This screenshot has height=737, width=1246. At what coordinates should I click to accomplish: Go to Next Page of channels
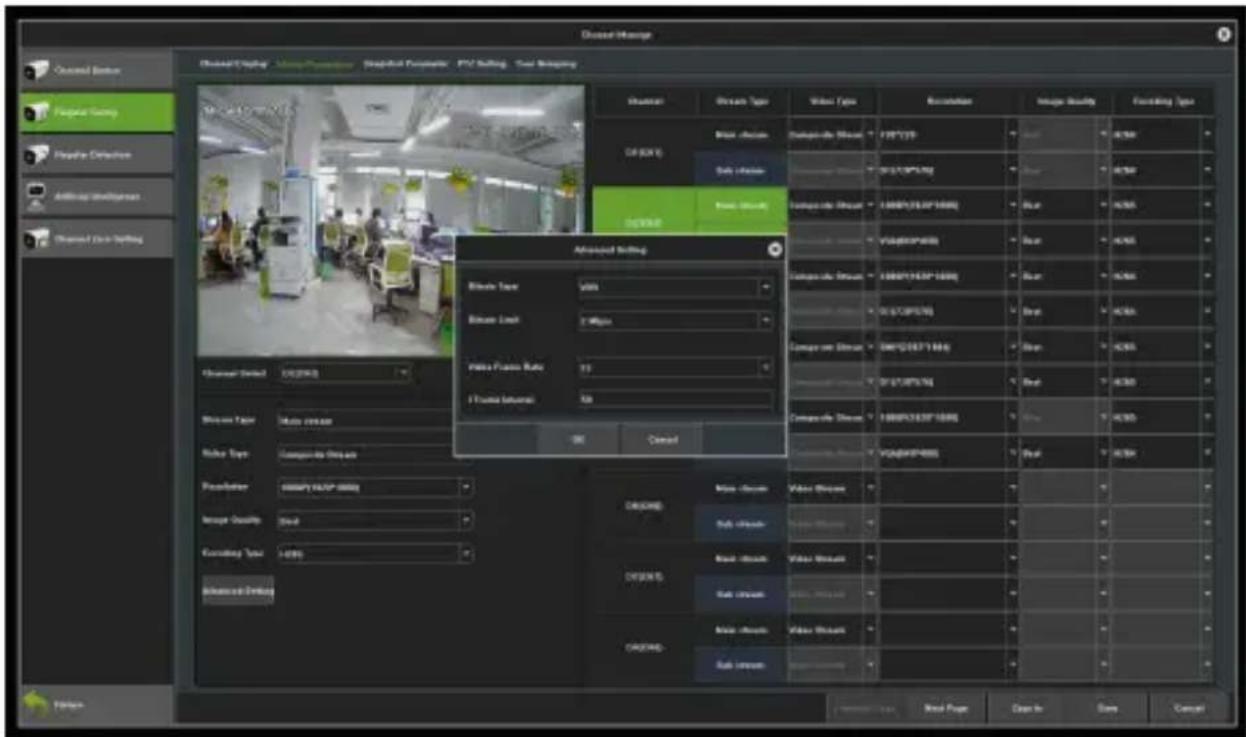click(x=942, y=707)
